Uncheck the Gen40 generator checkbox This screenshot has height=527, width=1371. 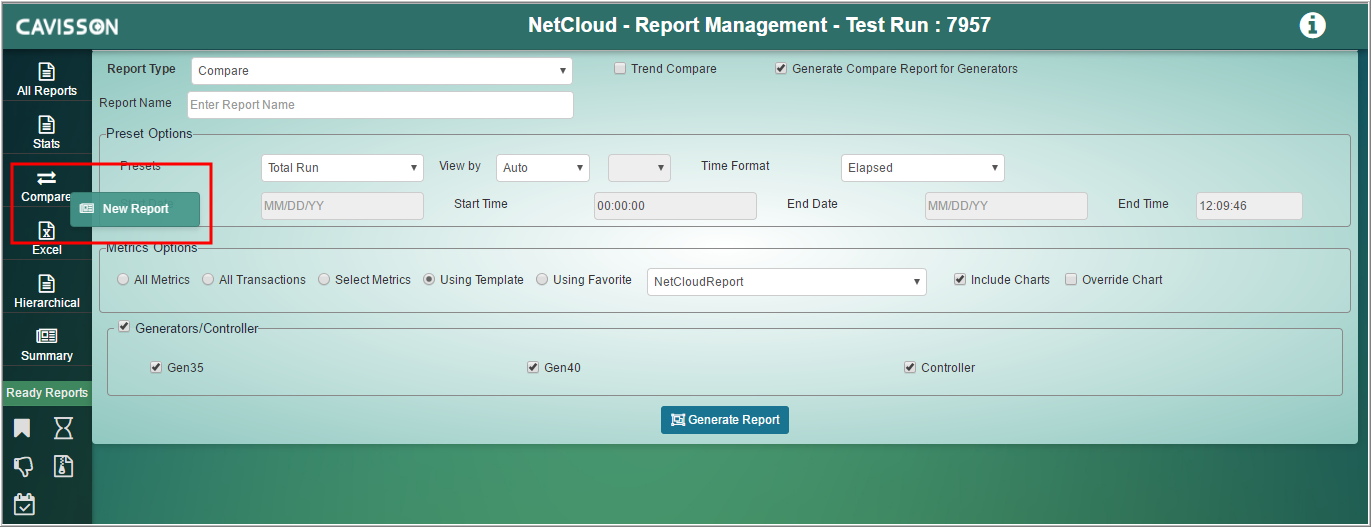click(533, 368)
